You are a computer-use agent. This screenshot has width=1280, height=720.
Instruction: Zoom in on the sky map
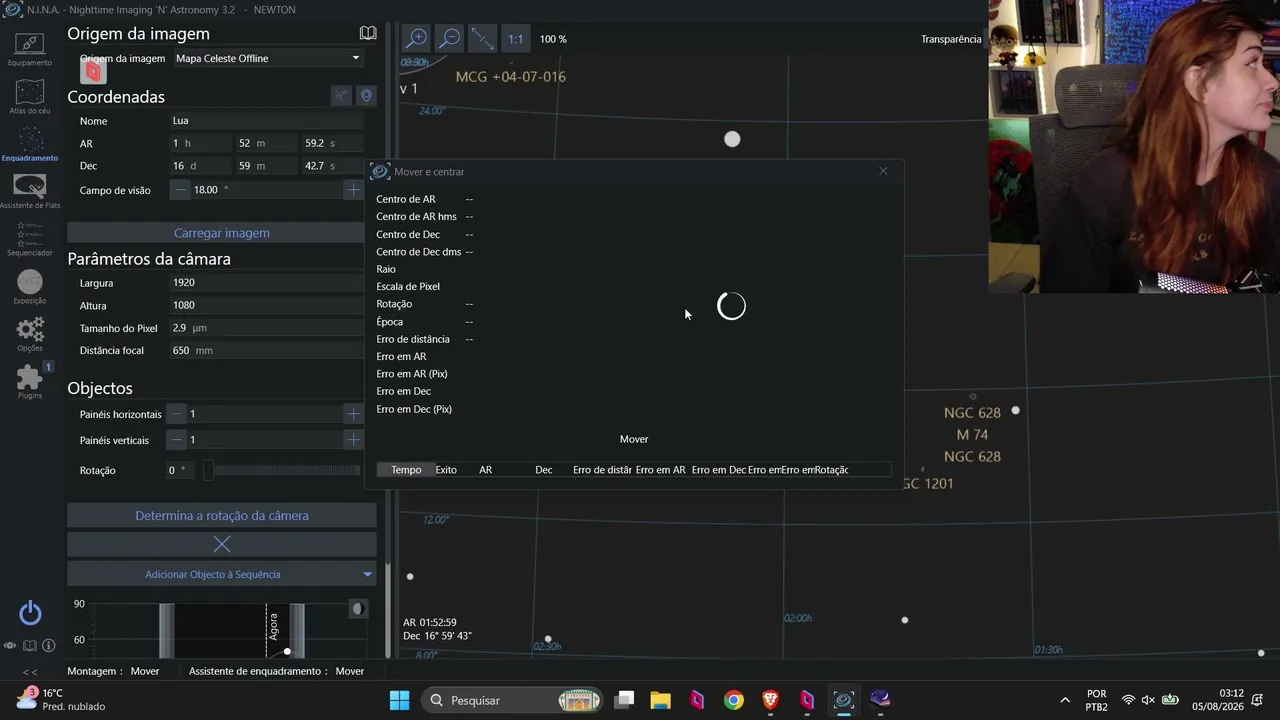417,39
